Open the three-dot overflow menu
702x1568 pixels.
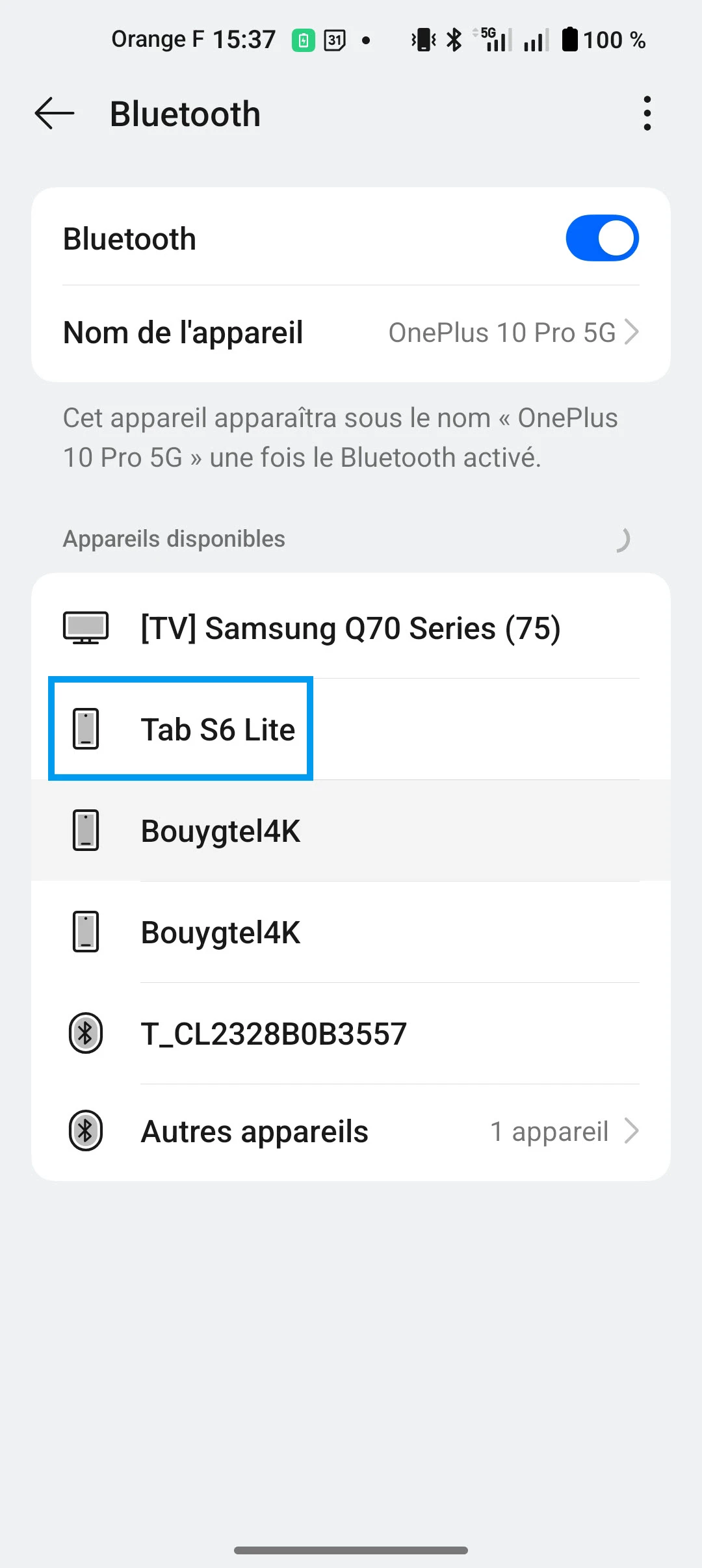pyautogui.click(x=647, y=114)
